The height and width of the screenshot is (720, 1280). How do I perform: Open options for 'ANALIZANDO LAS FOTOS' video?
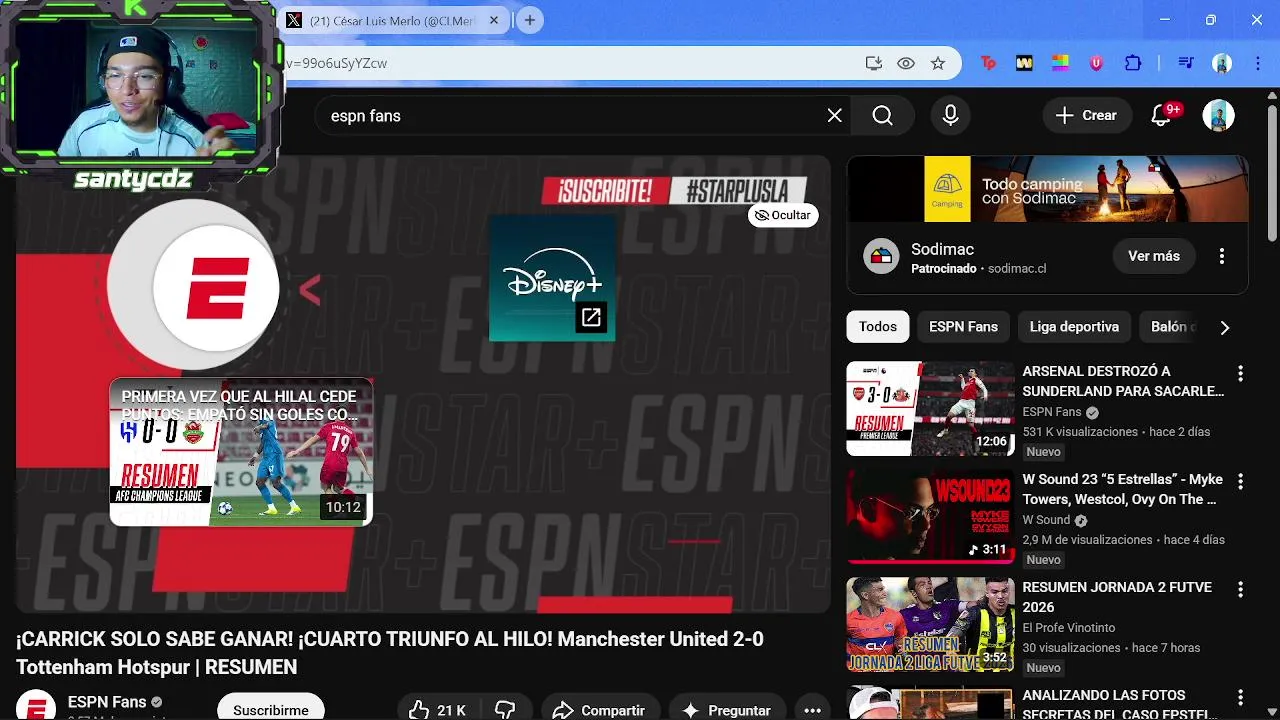click(x=1240, y=698)
